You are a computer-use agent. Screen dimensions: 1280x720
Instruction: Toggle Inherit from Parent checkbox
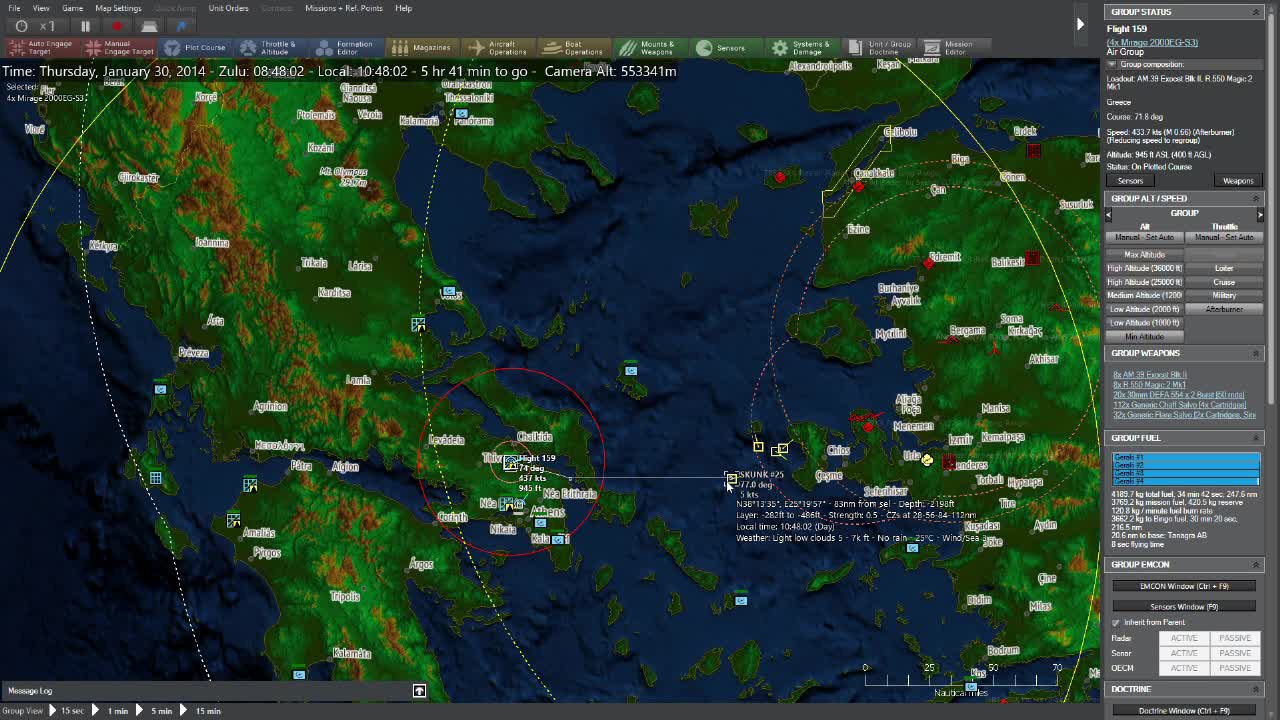(x=1116, y=622)
